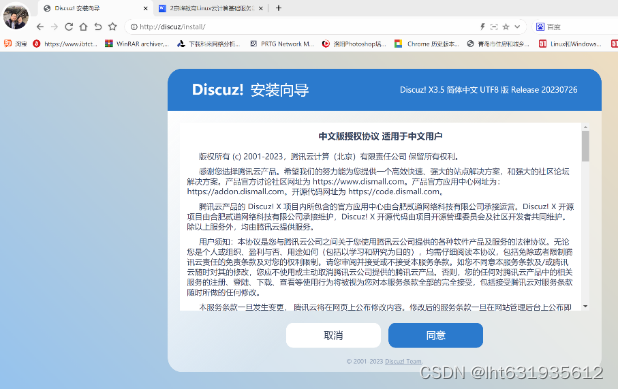618x389 pixels.
Task: Click the 中文版授权协议 适用于中文用户 heading
Action: pos(380,136)
